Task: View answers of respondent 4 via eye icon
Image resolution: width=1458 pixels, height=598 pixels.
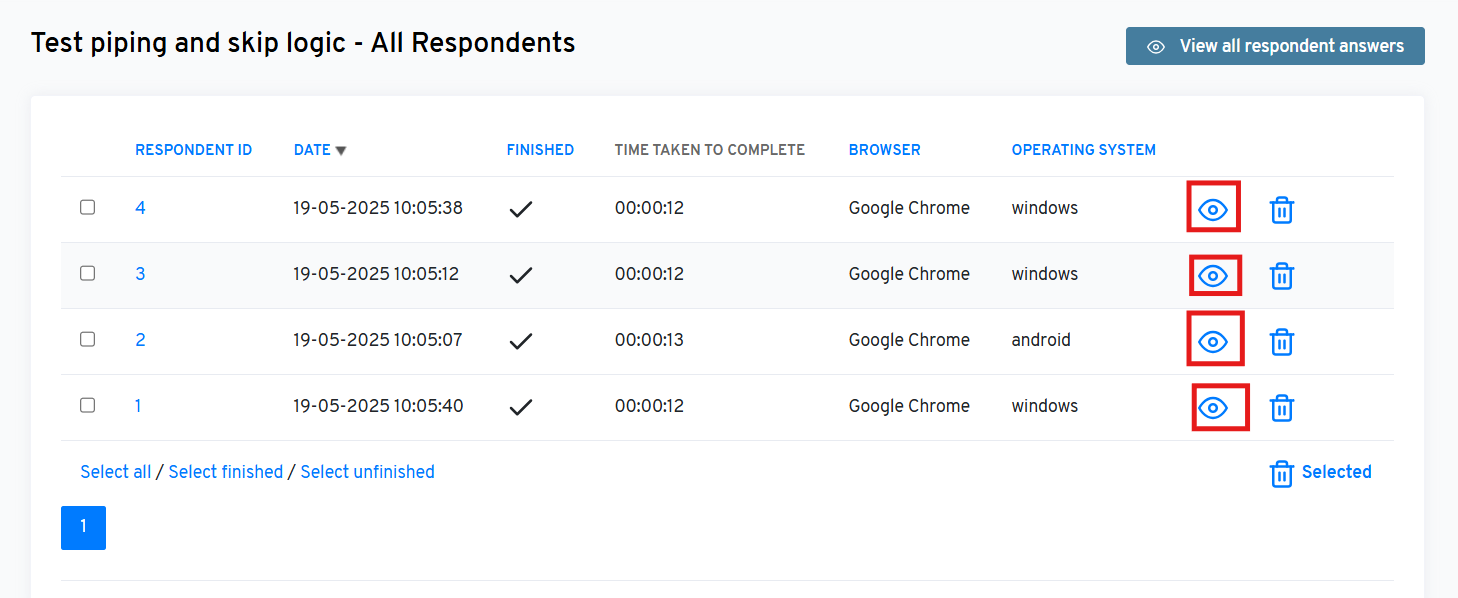Action: click(1213, 209)
